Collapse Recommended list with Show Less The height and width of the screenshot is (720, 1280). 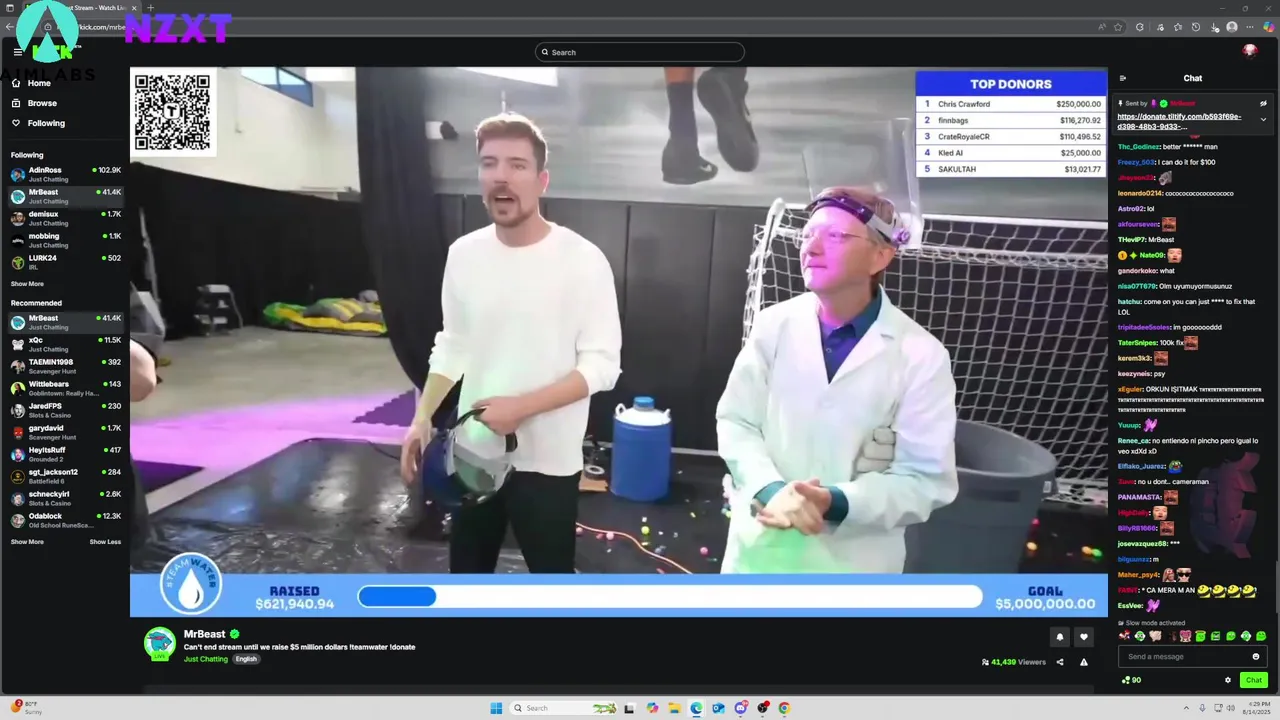105,542
